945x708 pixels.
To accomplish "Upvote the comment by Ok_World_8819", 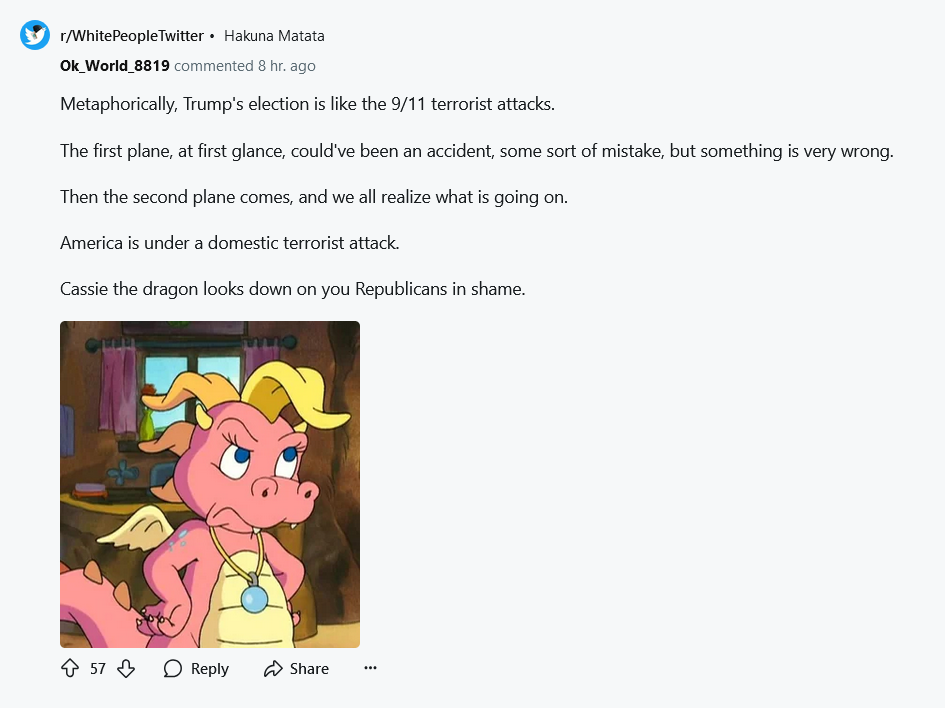I will point(70,669).
